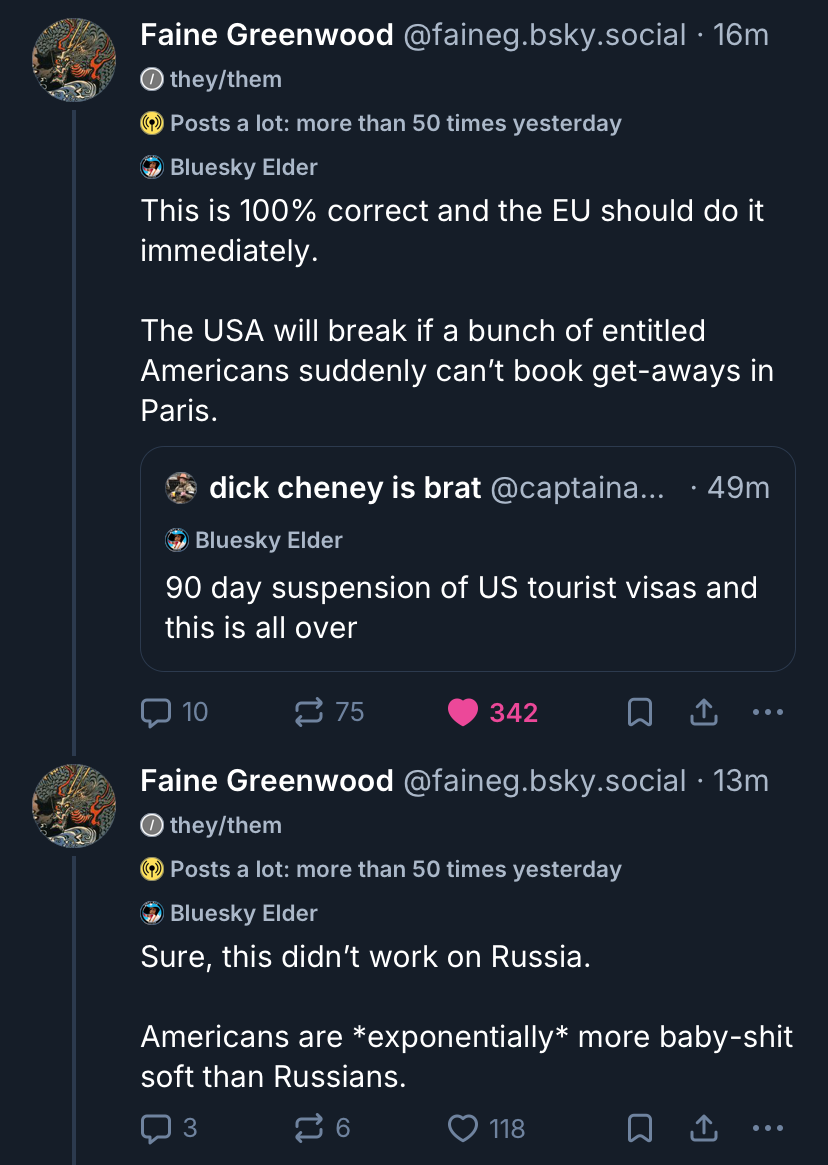828x1165 pixels.
Task: Bookmark the first post about the EU
Action: [640, 712]
